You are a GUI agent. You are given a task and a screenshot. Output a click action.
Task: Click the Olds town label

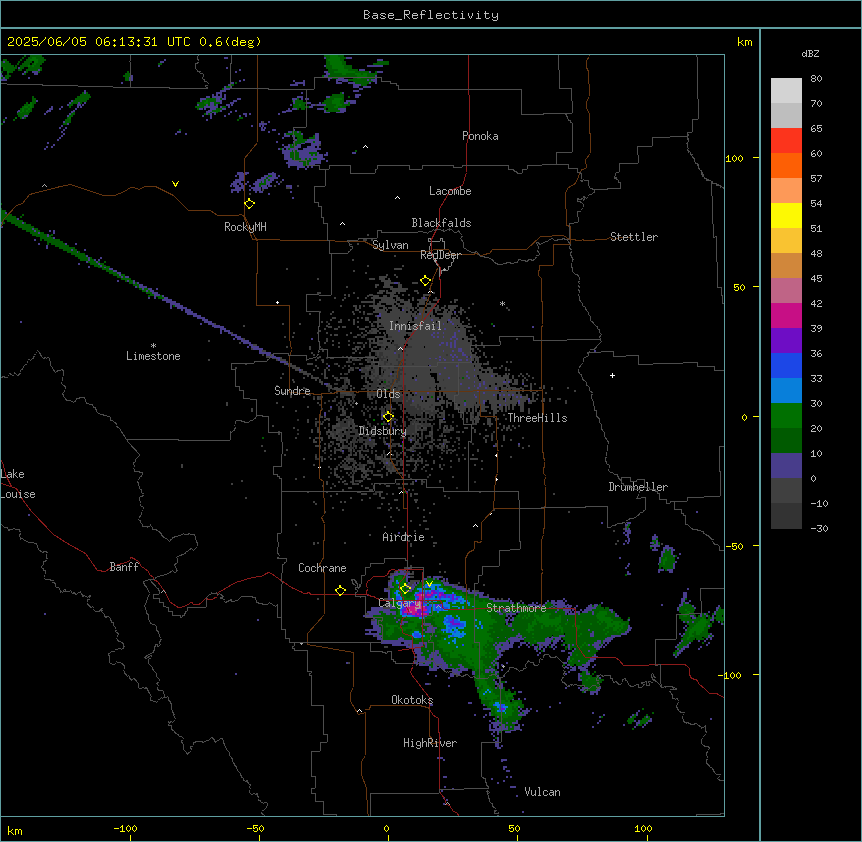388,394
